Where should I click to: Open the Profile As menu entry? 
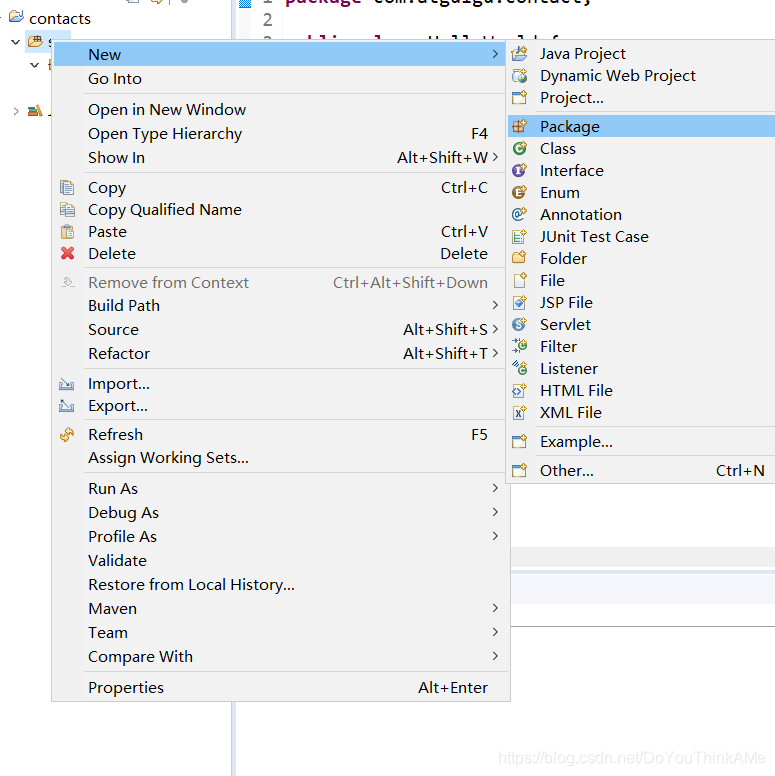pos(281,536)
